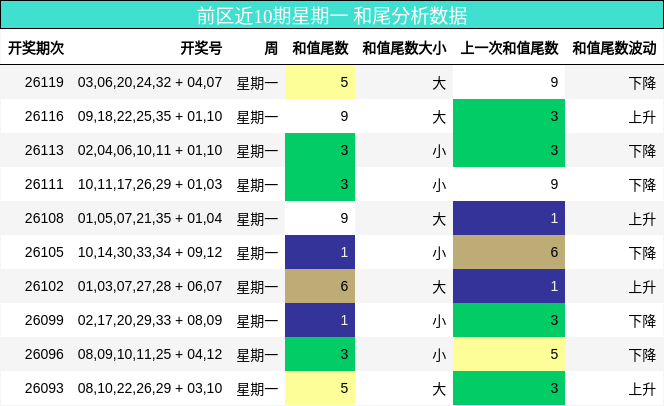Select the 和值尾数 column header
Screen dimensions: 664x406
[x=320, y=48]
